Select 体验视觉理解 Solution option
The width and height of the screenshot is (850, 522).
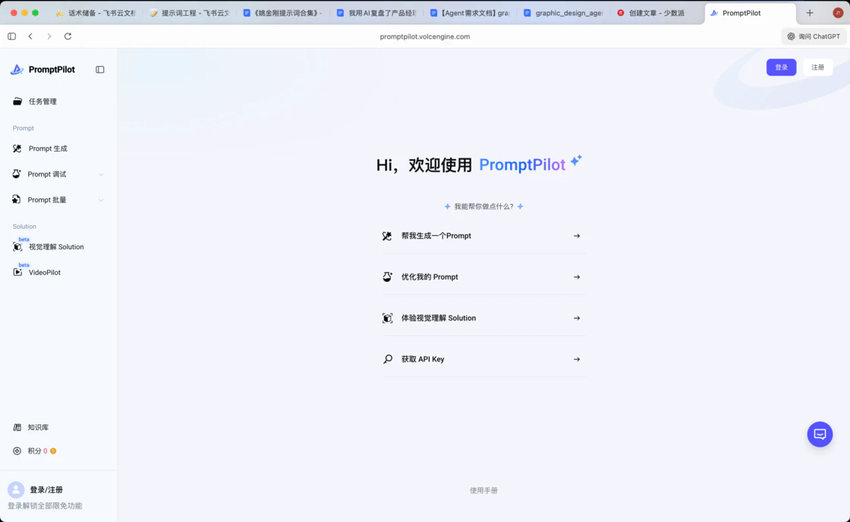pyautogui.click(x=484, y=318)
